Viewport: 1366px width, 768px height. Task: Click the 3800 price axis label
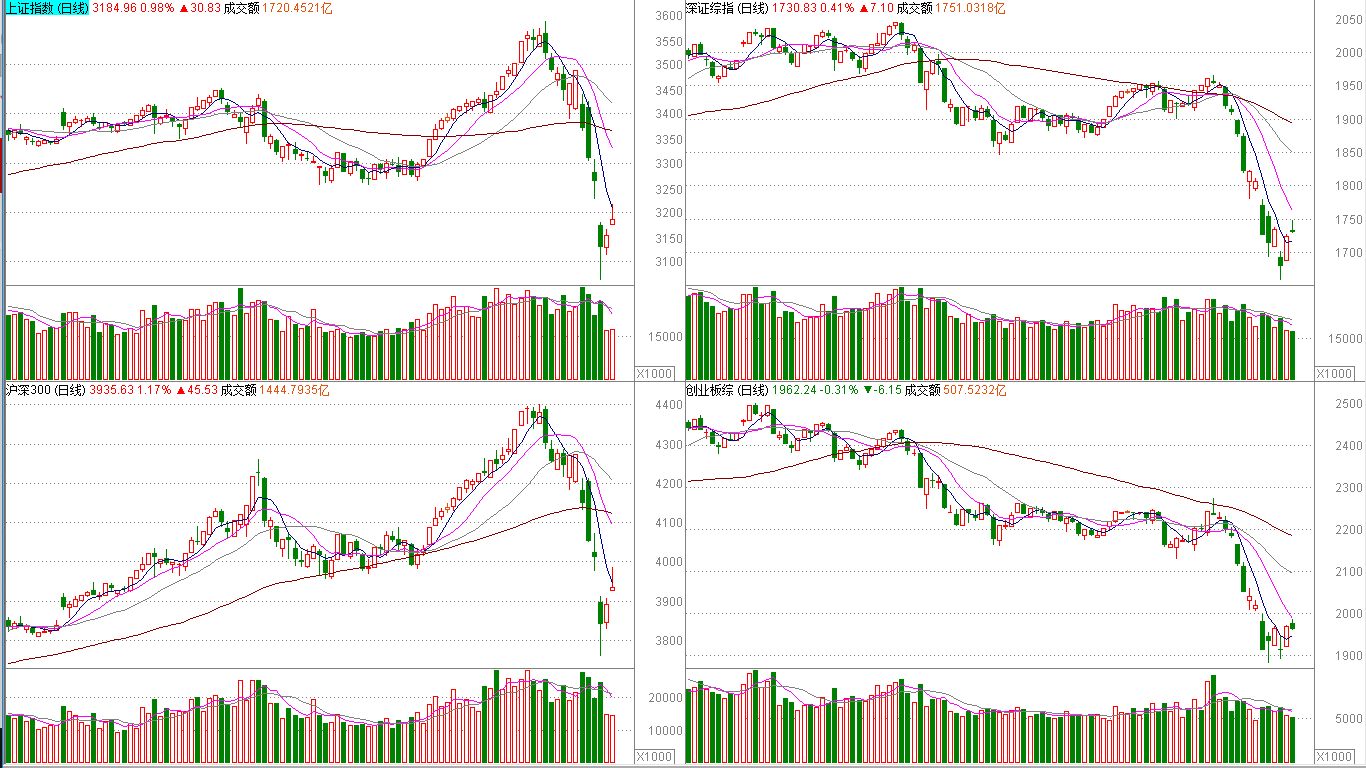(x=669, y=642)
